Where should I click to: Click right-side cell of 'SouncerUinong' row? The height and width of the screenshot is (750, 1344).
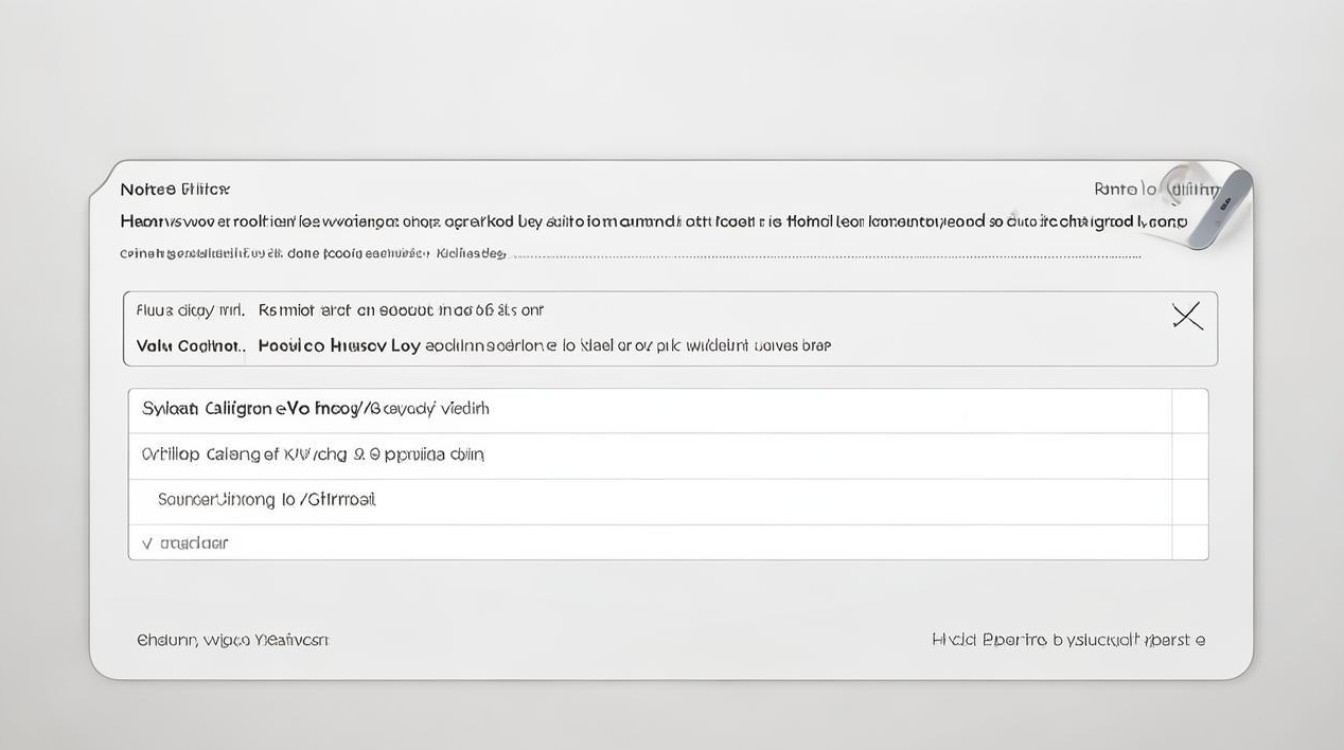point(1189,501)
